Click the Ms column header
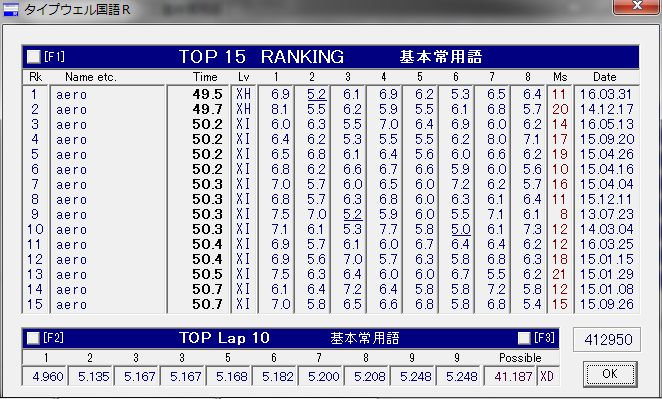662x399 pixels. point(560,77)
